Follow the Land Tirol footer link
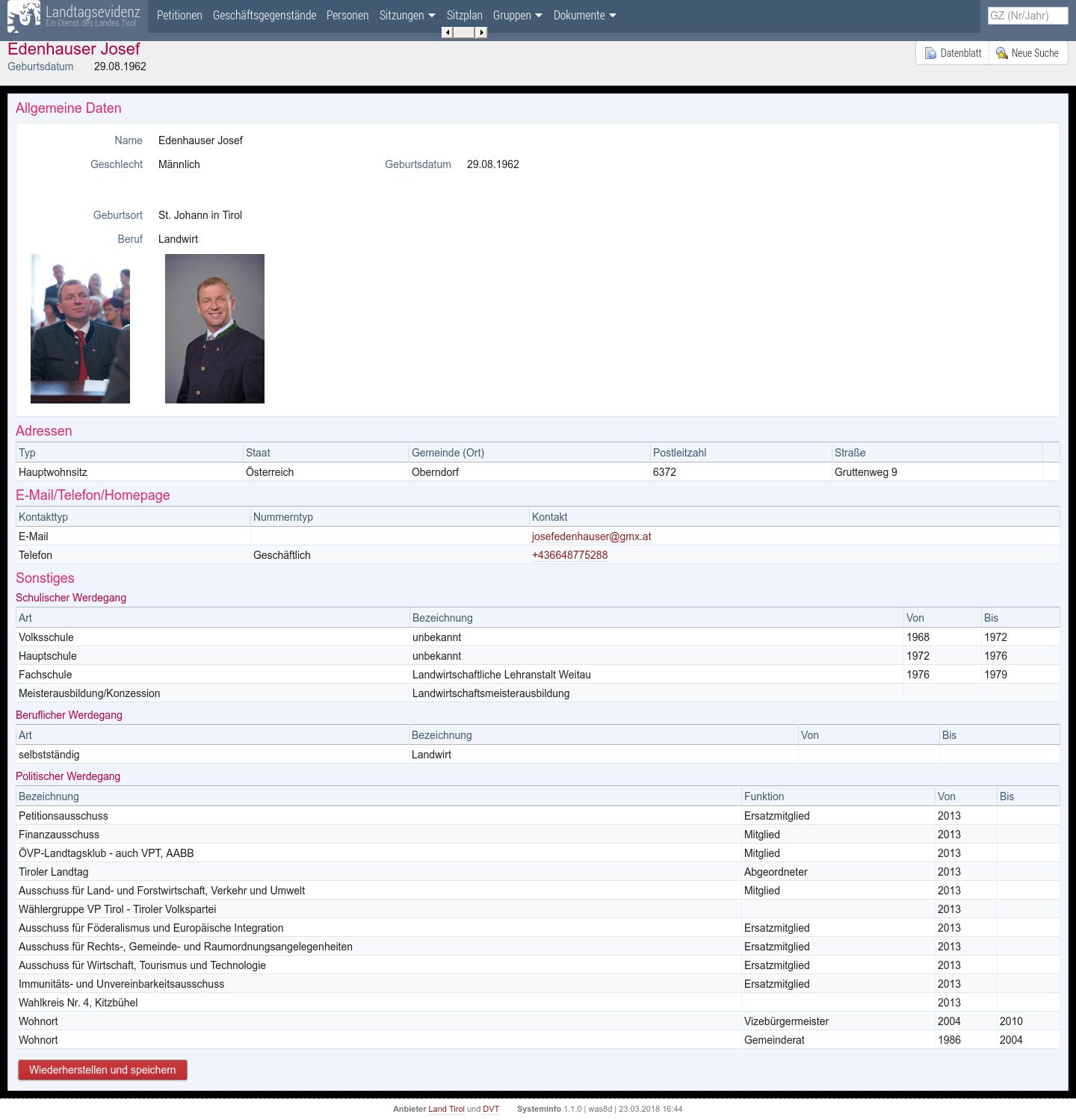The height and width of the screenshot is (1120, 1076). point(446,1109)
